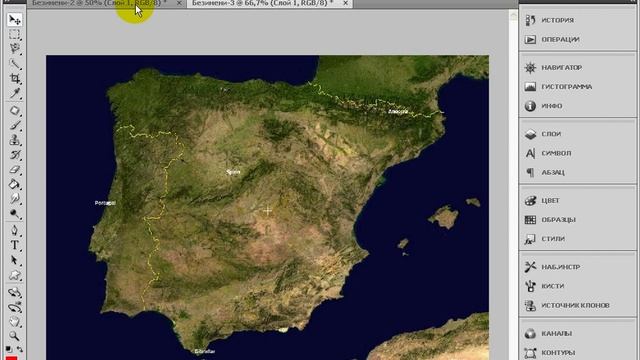640x360 pixels.
Task: Select the Paint Bucket tool
Action: [x=15, y=184]
